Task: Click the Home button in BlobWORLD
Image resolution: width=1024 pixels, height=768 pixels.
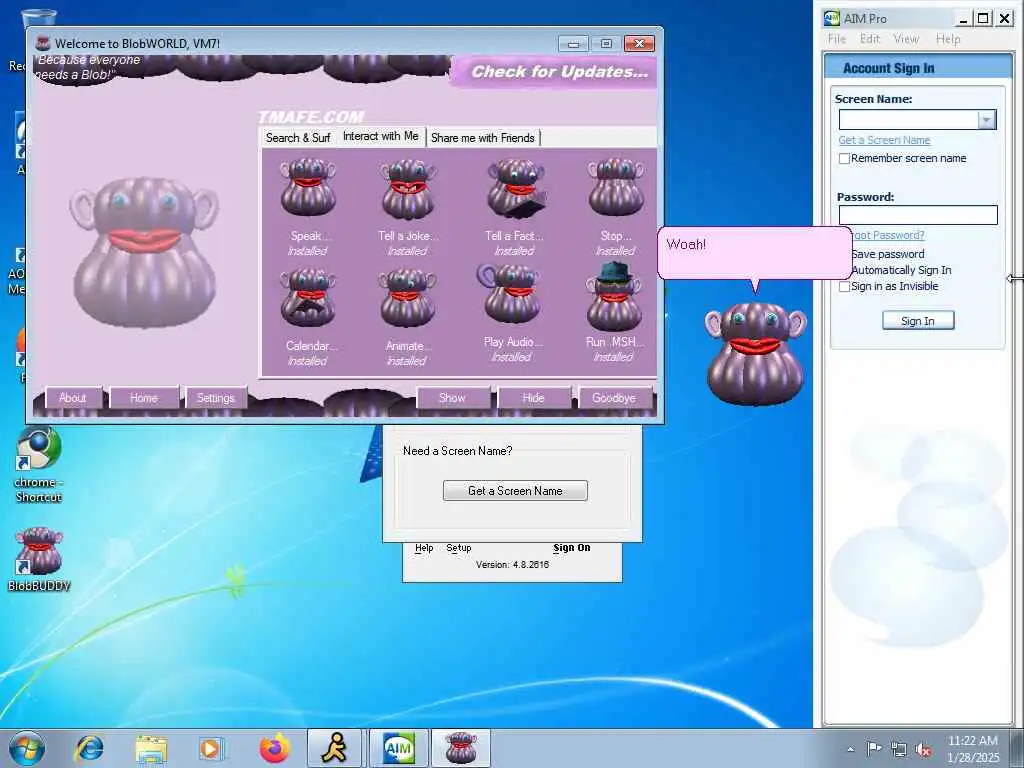Action: pos(144,398)
